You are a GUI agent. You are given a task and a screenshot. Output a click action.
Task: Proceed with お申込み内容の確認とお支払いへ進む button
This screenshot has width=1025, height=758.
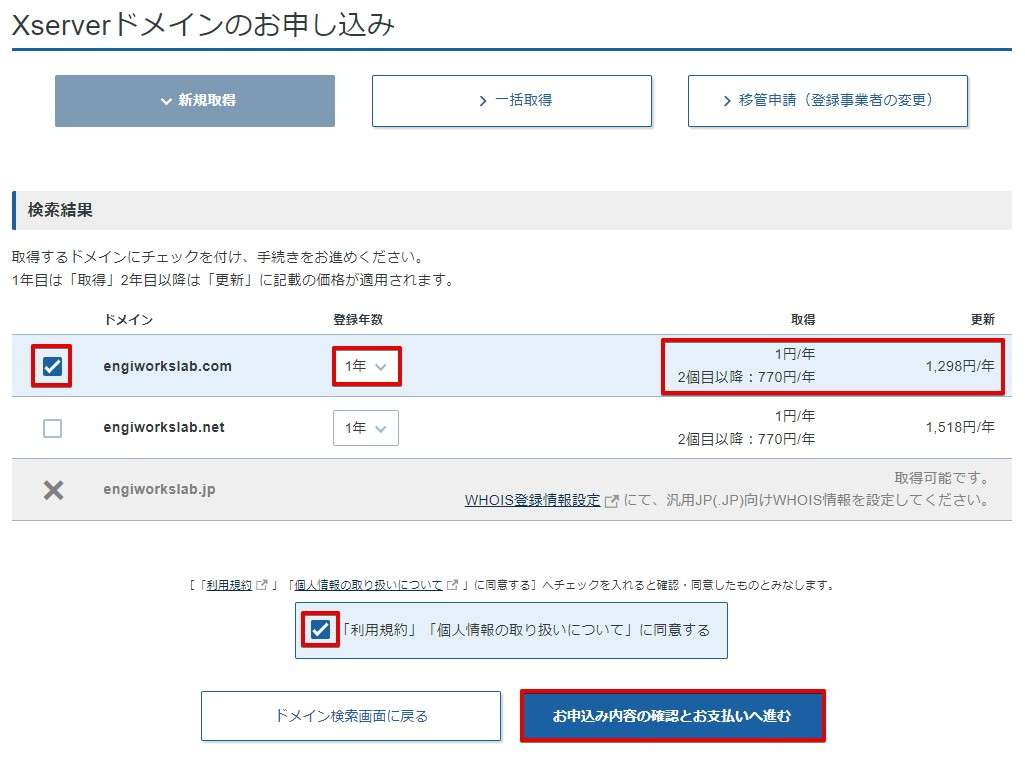point(673,716)
